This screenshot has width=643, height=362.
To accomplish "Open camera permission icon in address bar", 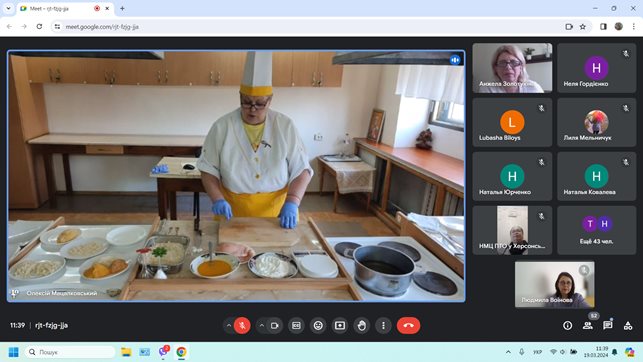I will (x=569, y=27).
